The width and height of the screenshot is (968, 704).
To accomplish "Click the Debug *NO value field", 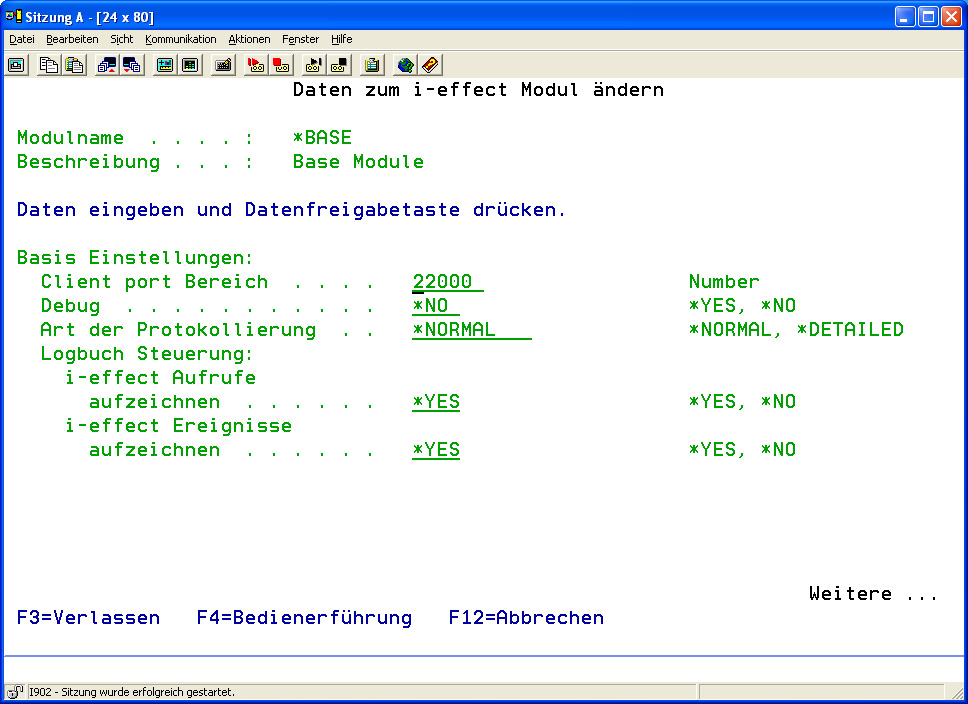I will pyautogui.click(x=435, y=306).
